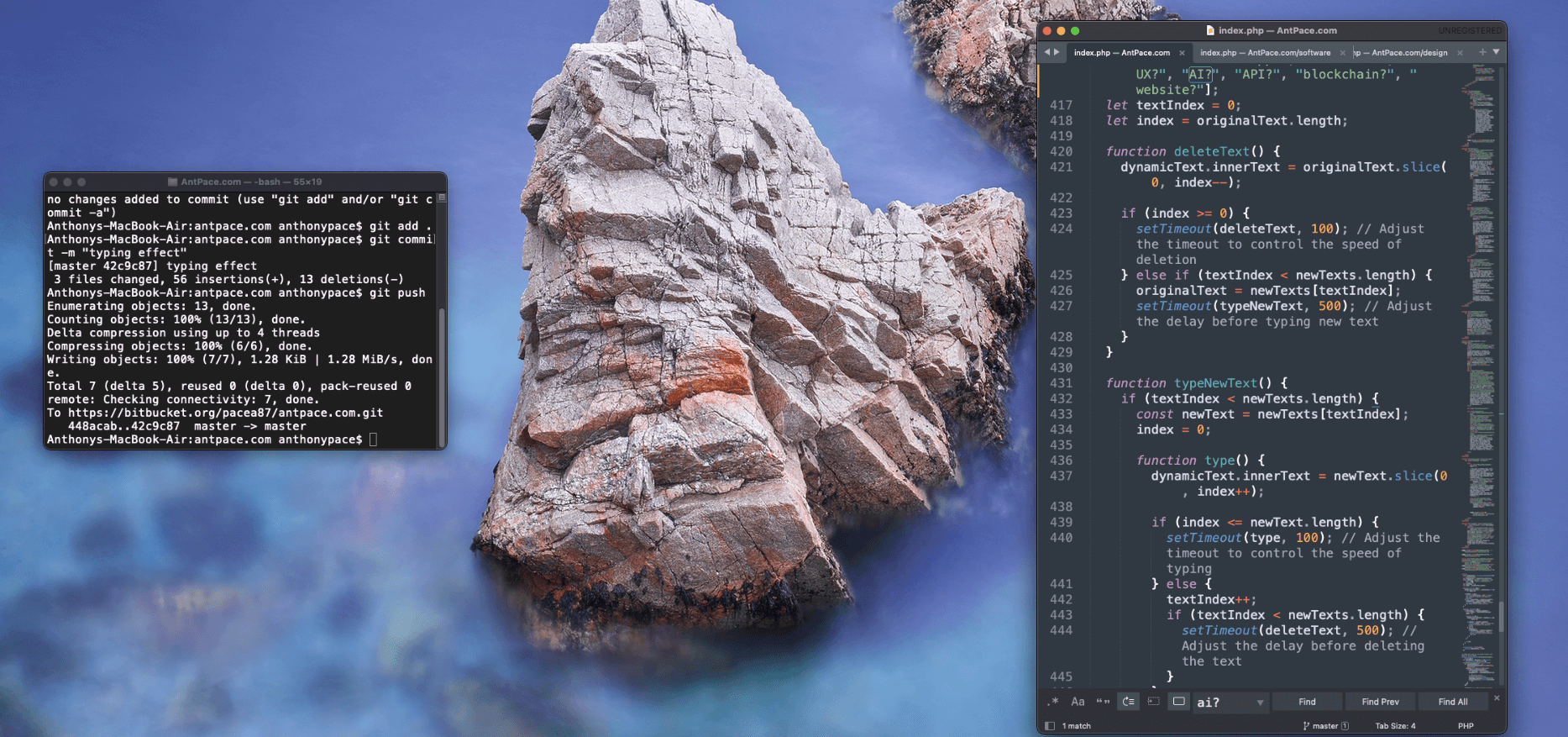
Task: Close the find panel with the X
Action: click(x=1497, y=698)
